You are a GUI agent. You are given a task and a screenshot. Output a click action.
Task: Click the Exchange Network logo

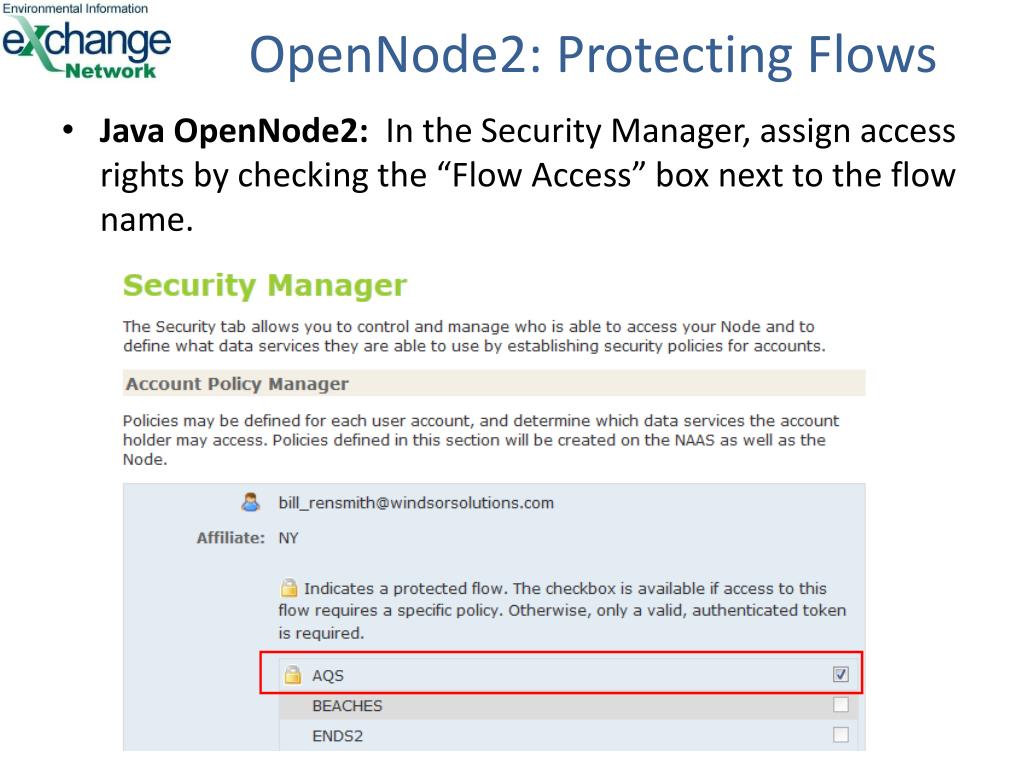point(86,41)
